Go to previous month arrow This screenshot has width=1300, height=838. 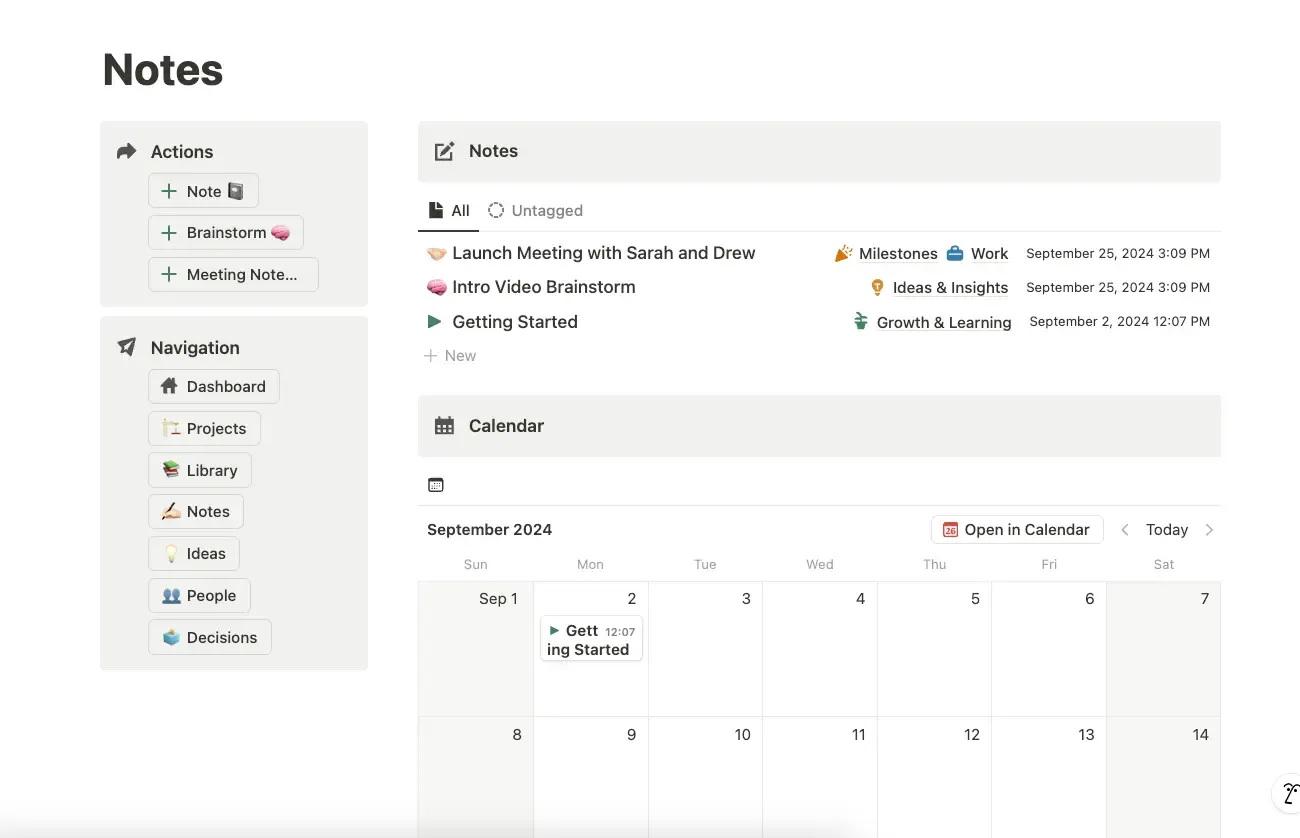click(1125, 530)
